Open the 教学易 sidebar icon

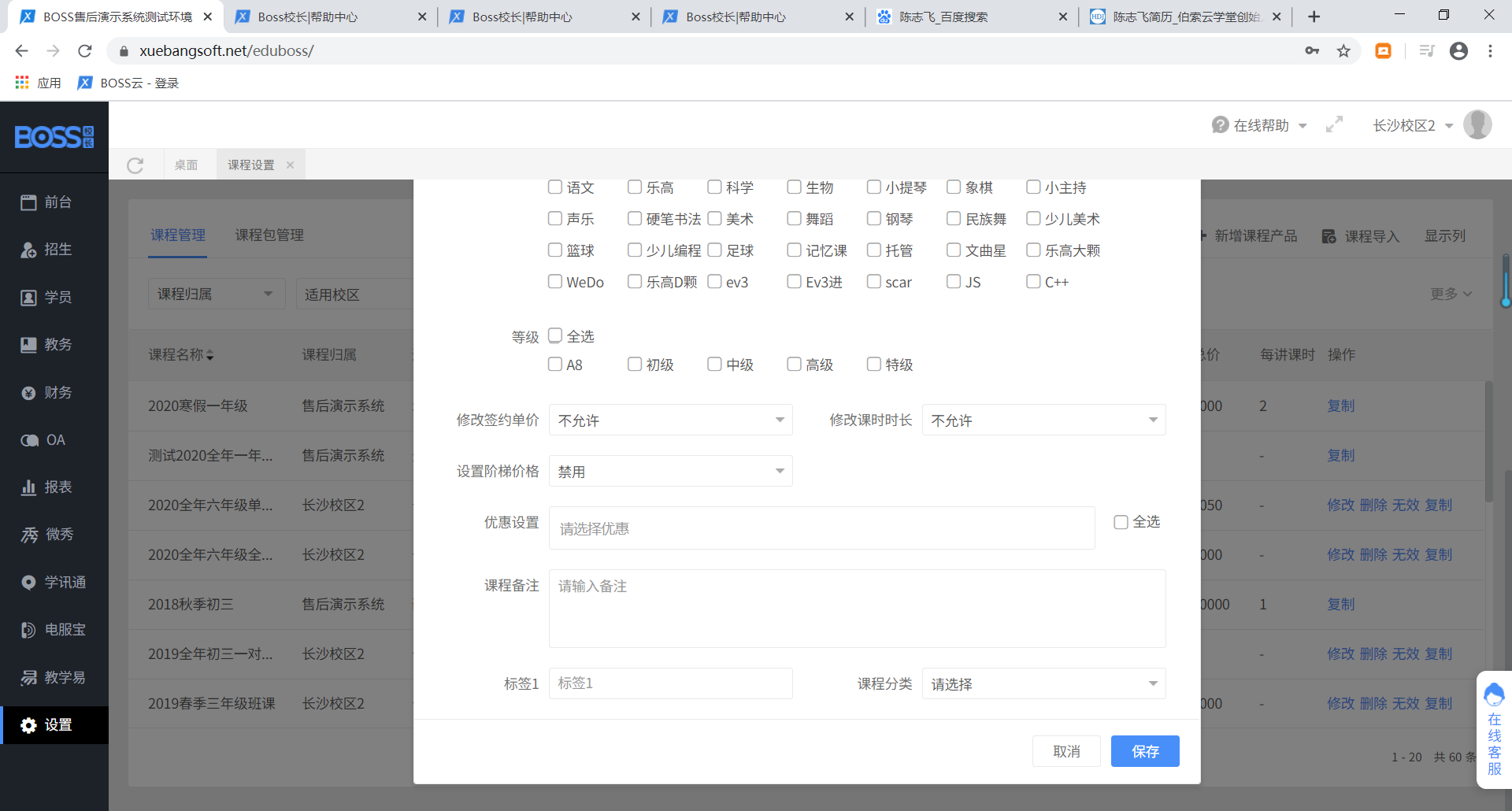[x=28, y=677]
